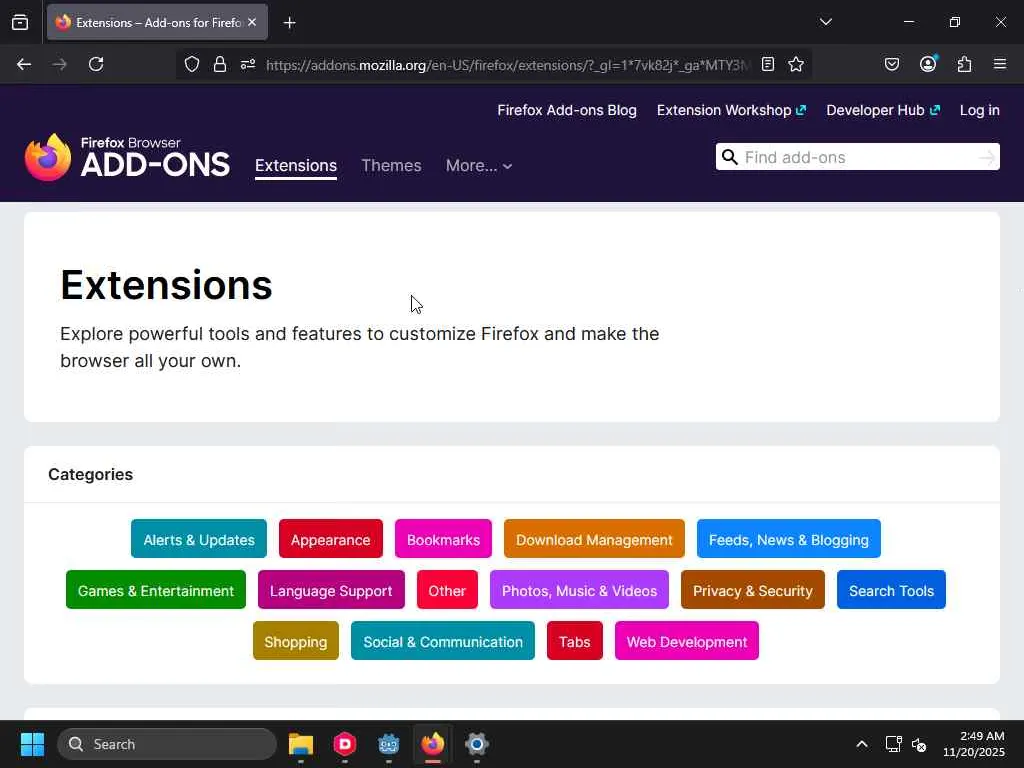Screen dimensions: 1024x768
Task: Open the tracking protection shield icon
Action: point(191,64)
